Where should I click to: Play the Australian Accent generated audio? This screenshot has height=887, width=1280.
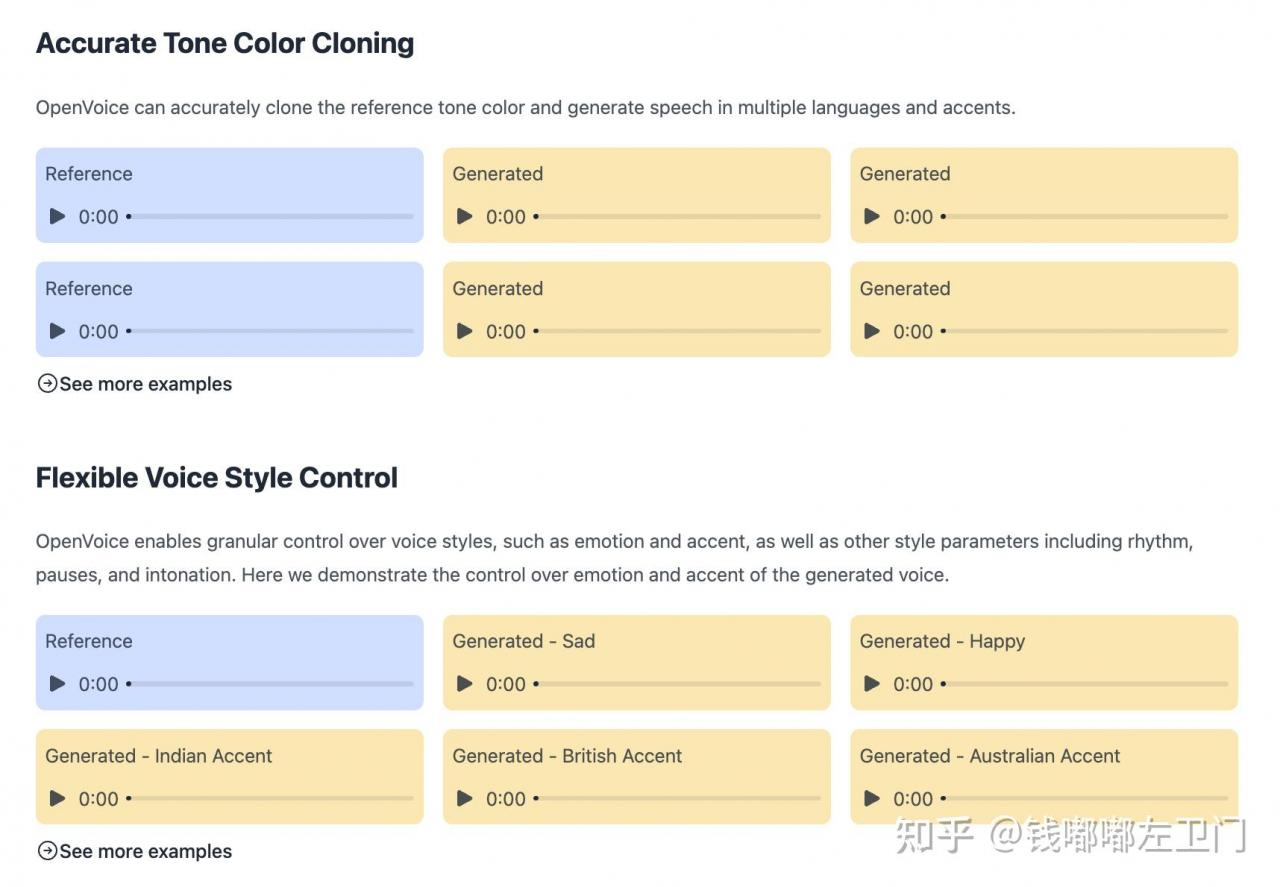click(872, 798)
